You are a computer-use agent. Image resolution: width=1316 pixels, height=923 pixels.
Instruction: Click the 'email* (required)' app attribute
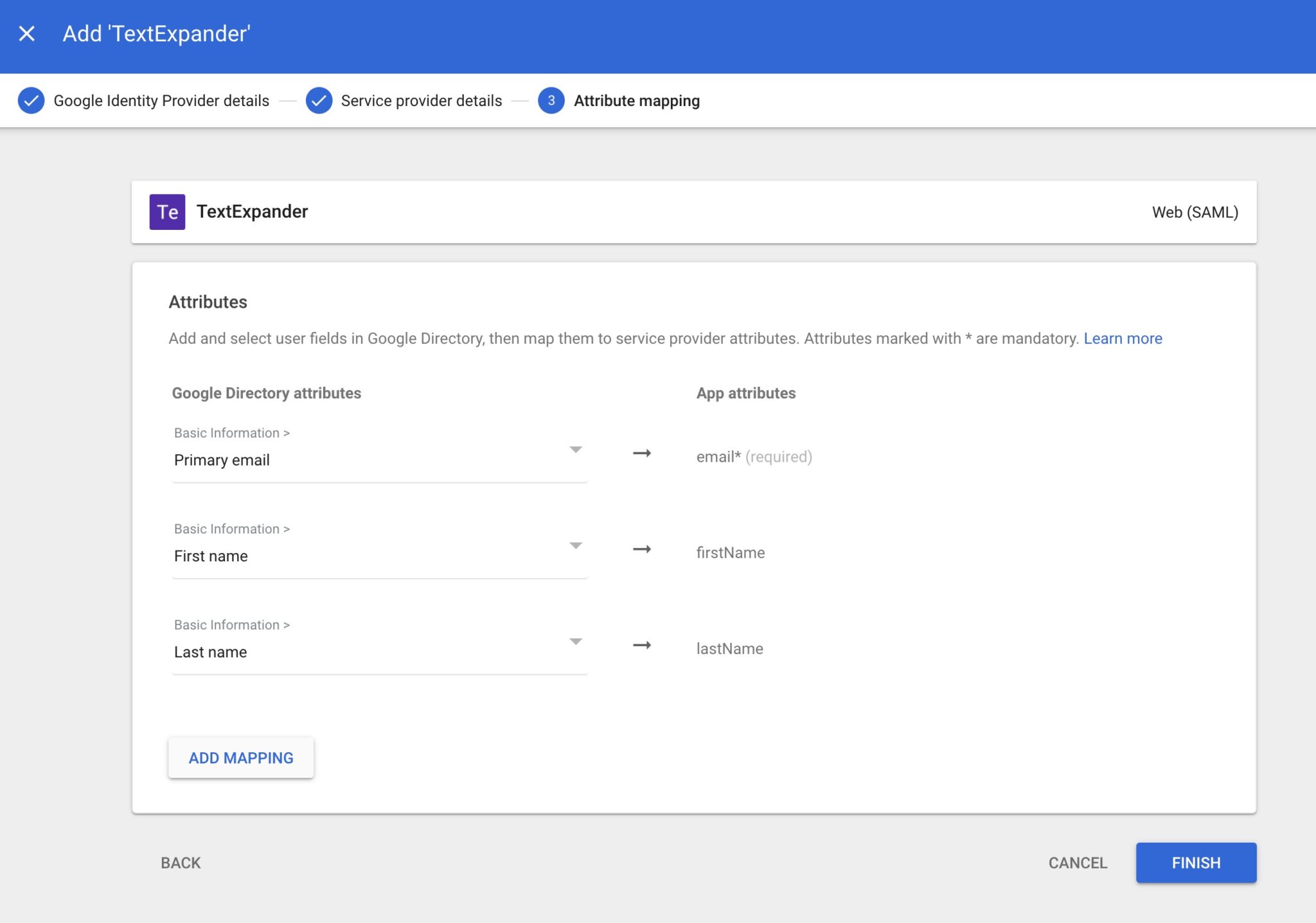[x=754, y=457]
